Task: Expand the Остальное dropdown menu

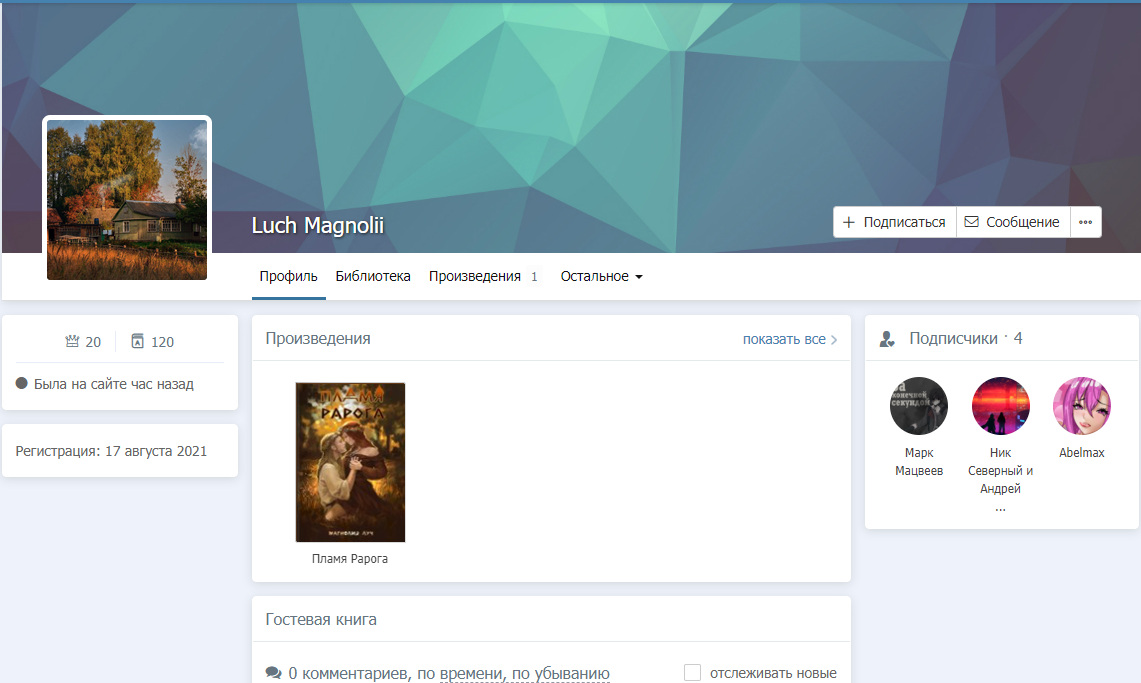Action: [x=601, y=276]
